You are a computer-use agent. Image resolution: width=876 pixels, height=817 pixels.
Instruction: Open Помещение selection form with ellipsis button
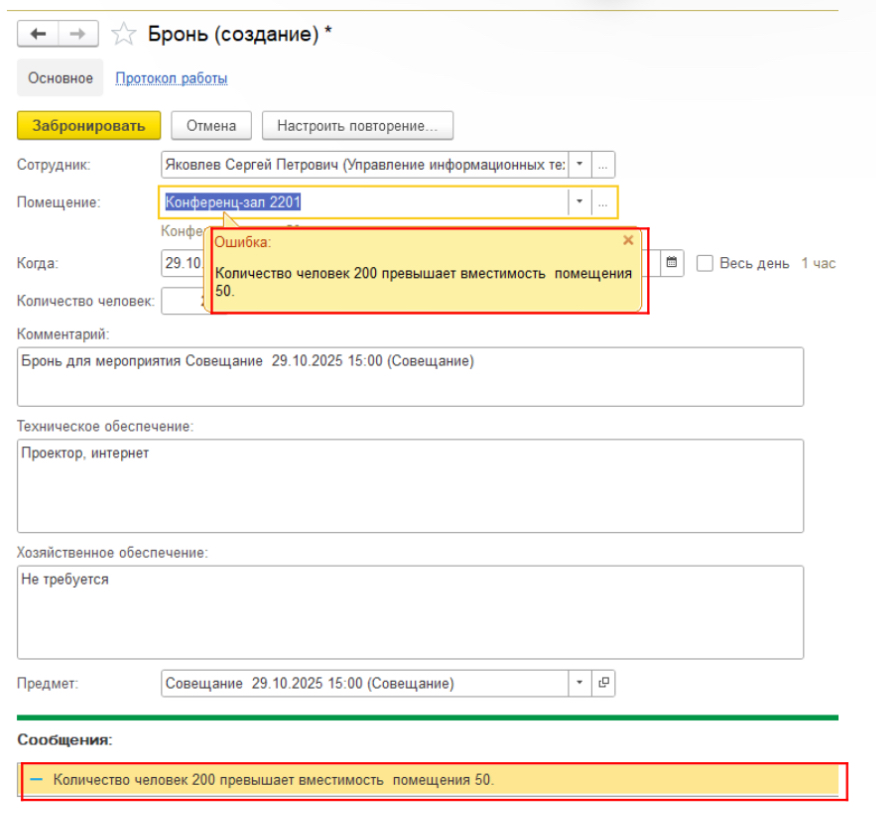click(603, 202)
